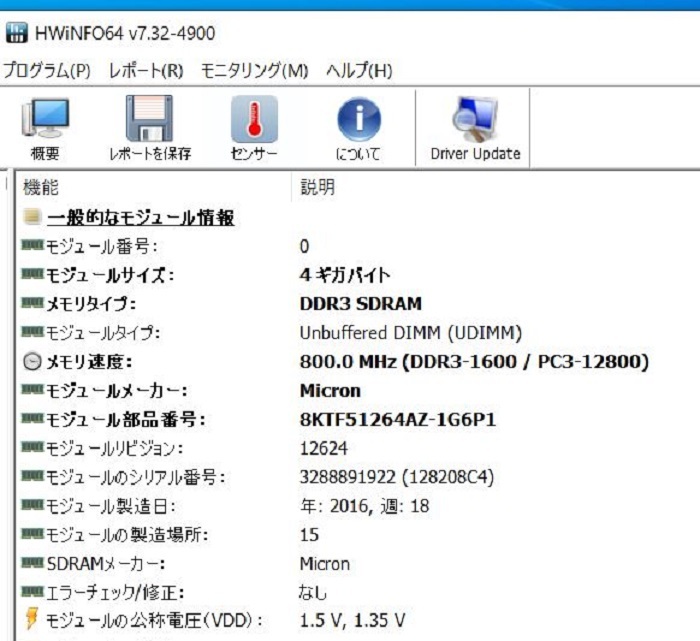Click the RAM icon beside モジュールのシリアル番号
The image size is (700, 641).
[x=33, y=476]
